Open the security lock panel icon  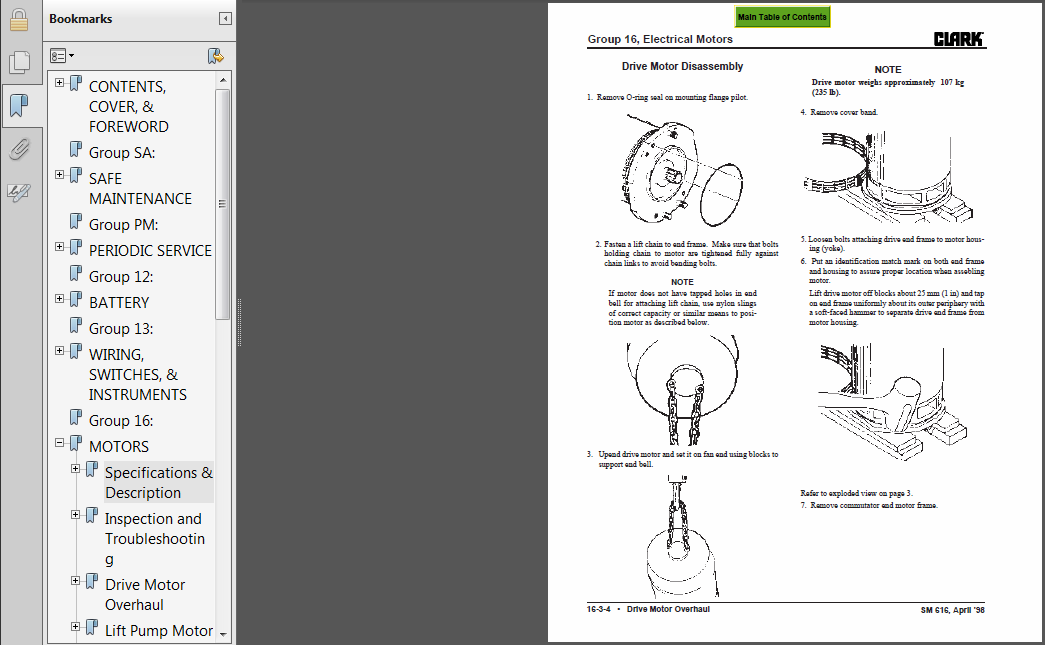[x=19, y=20]
